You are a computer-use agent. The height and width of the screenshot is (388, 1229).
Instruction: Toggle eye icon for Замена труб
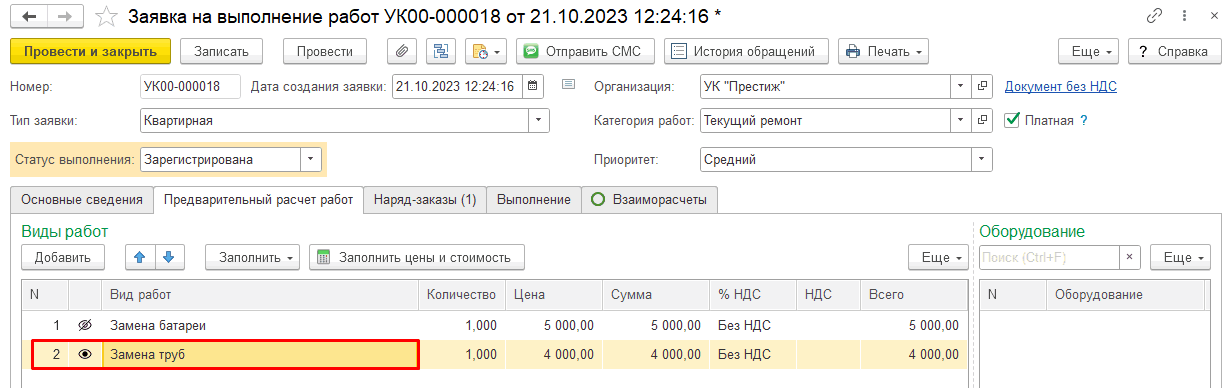point(85,354)
